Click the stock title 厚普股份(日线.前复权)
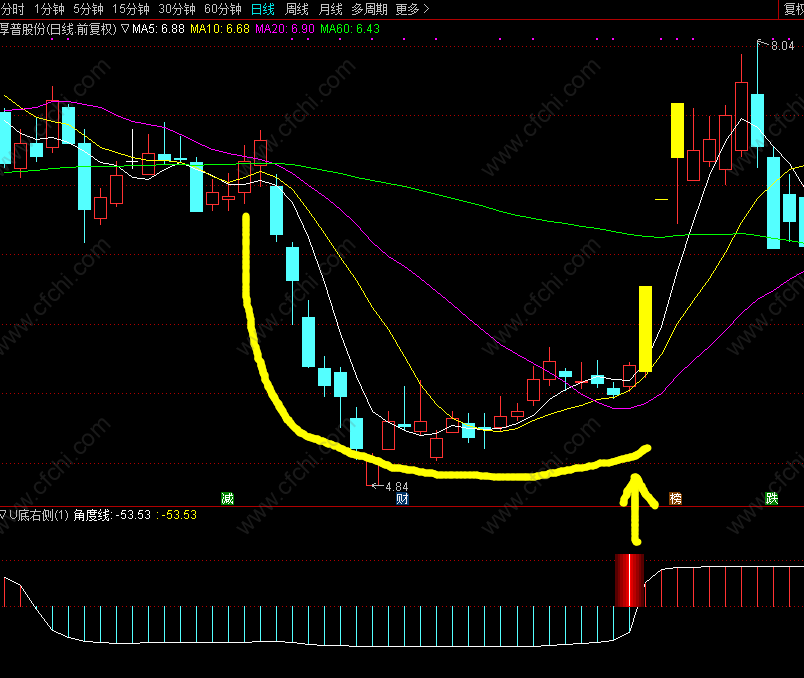The height and width of the screenshot is (678, 804). pos(58,29)
